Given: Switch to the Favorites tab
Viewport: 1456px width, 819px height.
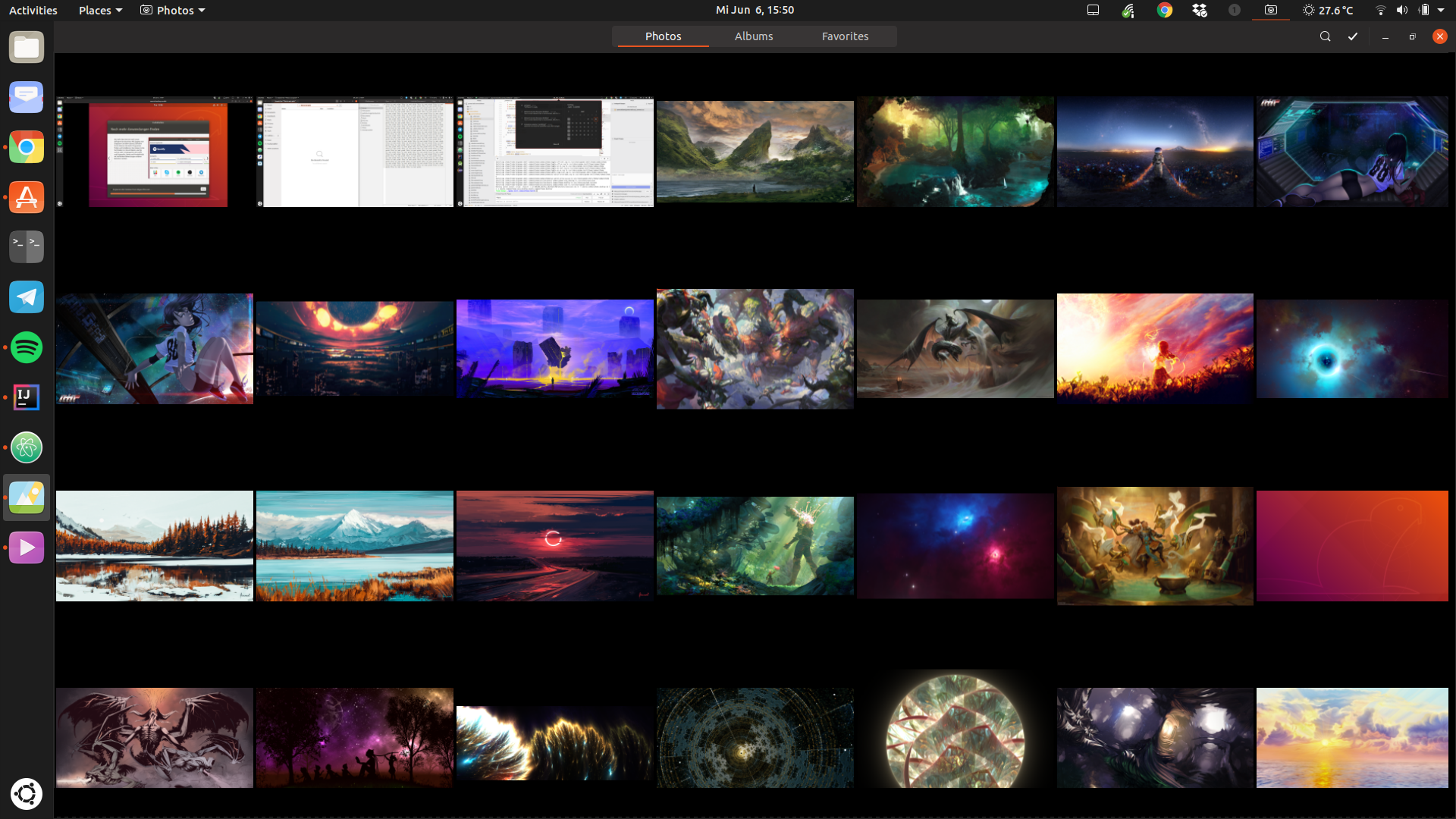Looking at the screenshot, I should (845, 36).
